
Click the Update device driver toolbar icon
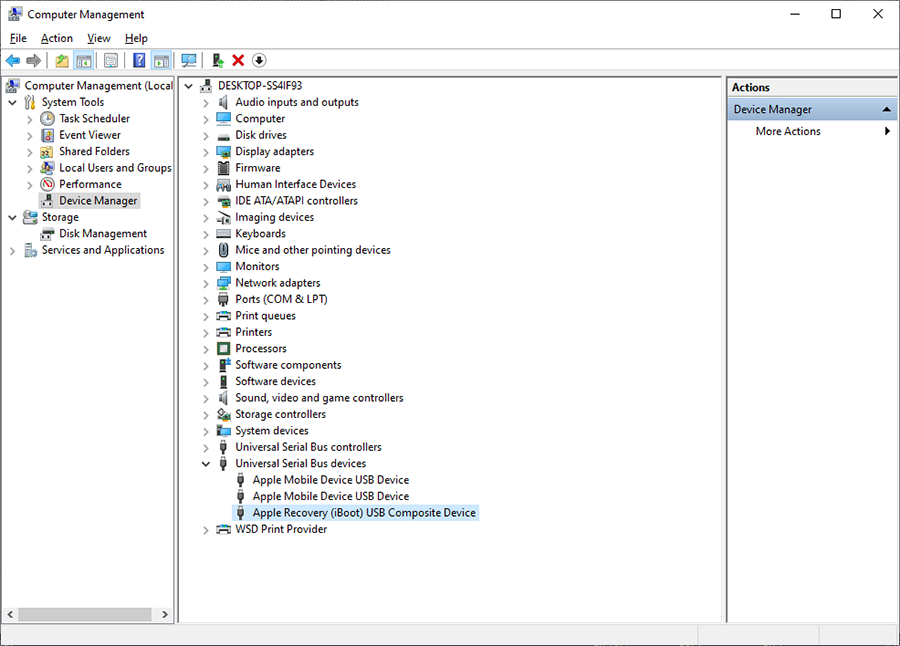pos(218,61)
